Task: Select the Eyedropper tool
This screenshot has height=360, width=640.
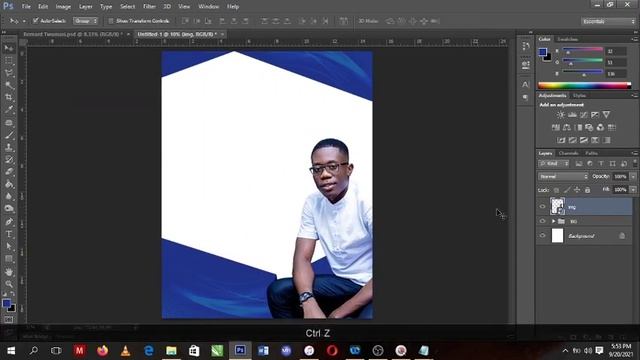Action: coord(9,110)
